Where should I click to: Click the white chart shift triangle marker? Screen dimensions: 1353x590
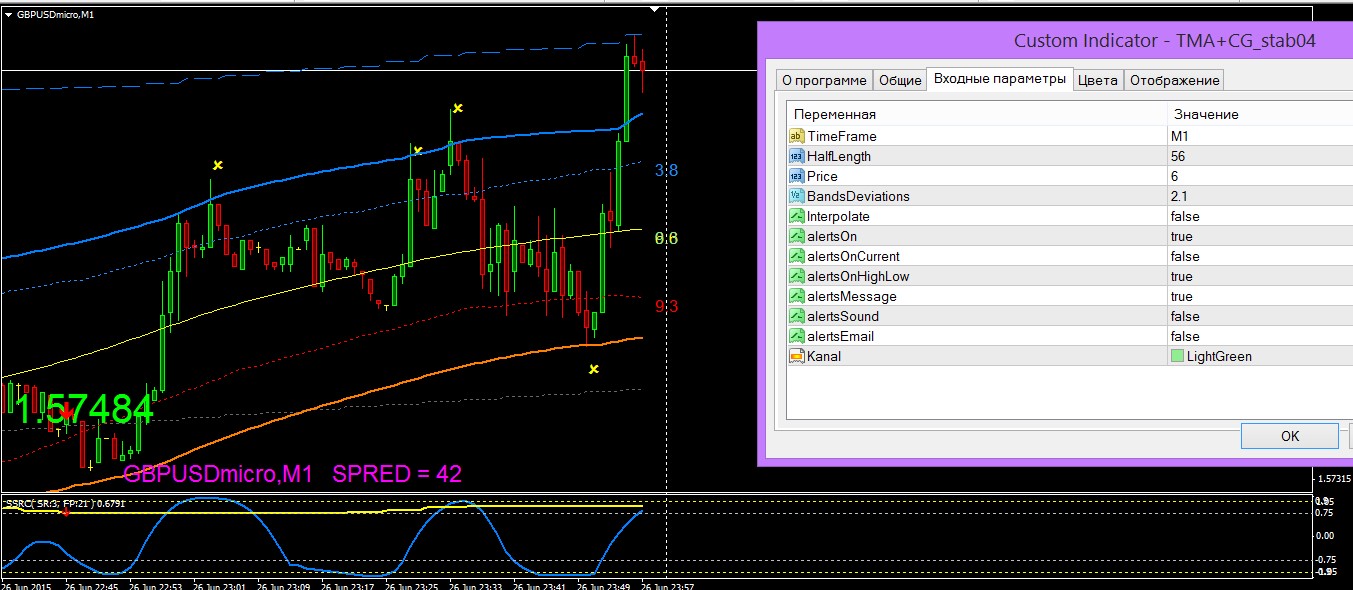[x=656, y=10]
